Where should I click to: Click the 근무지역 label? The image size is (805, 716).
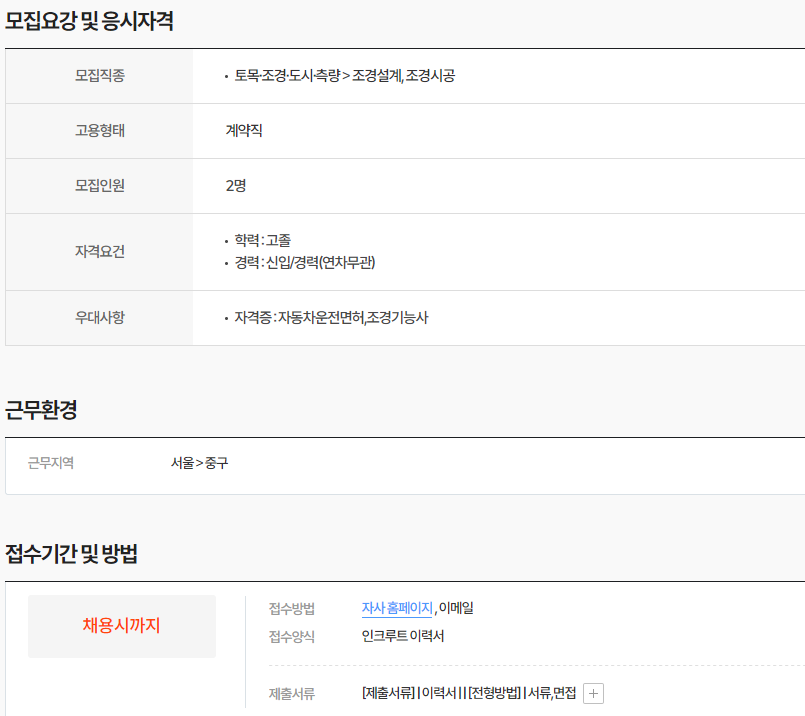click(x=51, y=463)
